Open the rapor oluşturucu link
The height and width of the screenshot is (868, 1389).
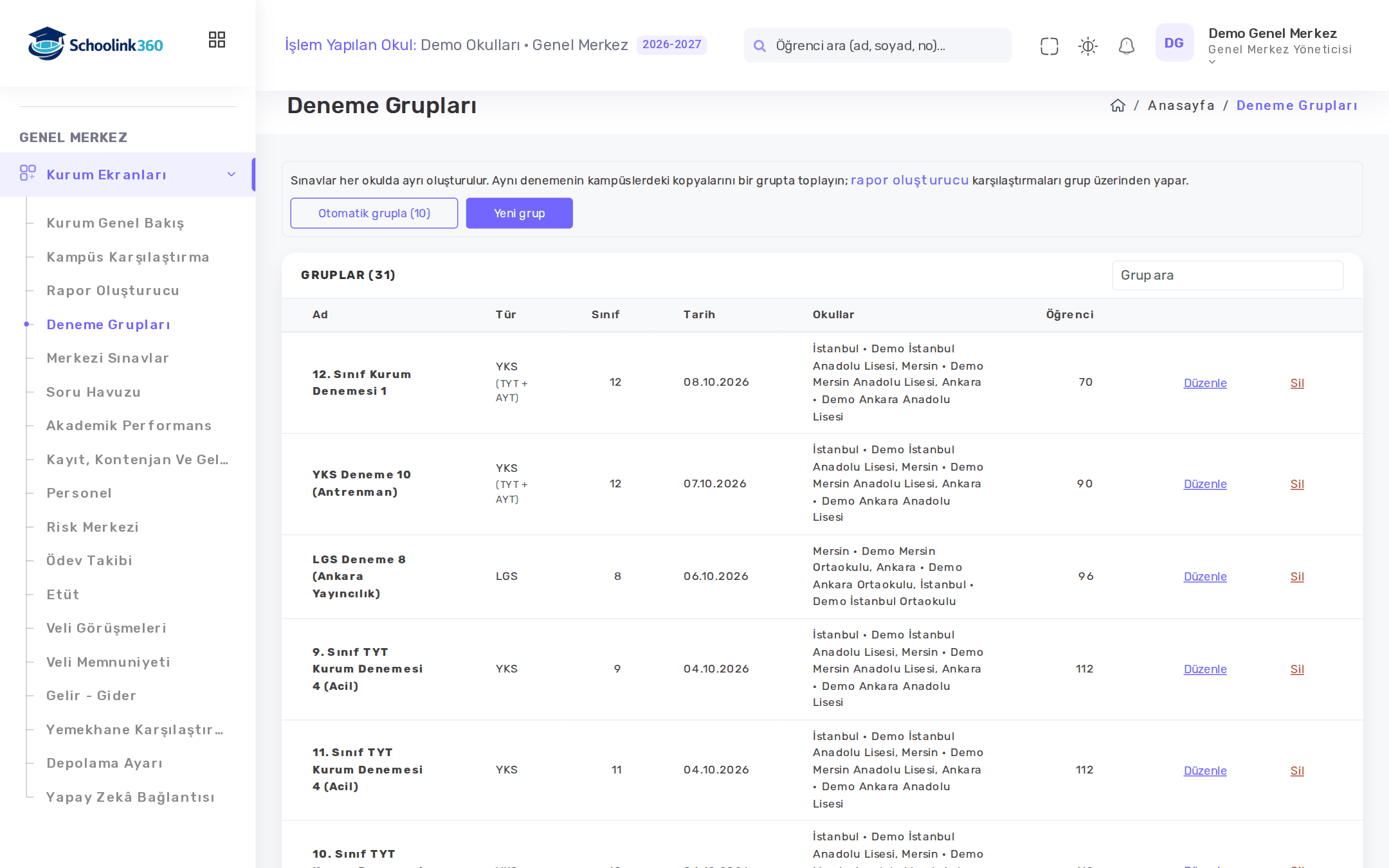coord(909,180)
